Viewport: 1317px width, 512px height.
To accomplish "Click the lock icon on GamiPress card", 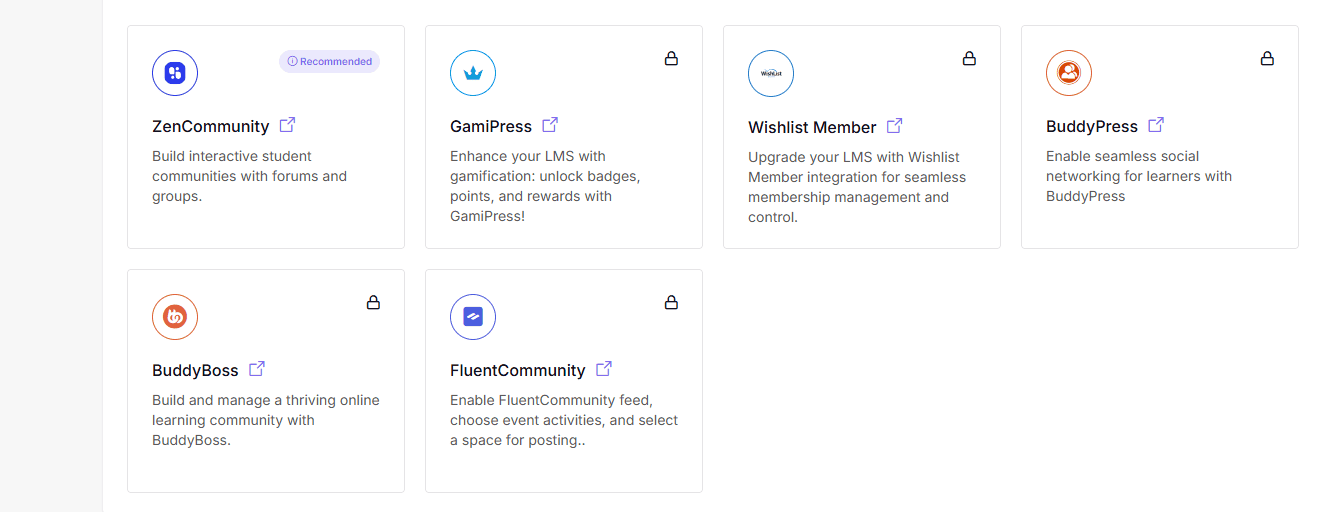I will 671,59.
